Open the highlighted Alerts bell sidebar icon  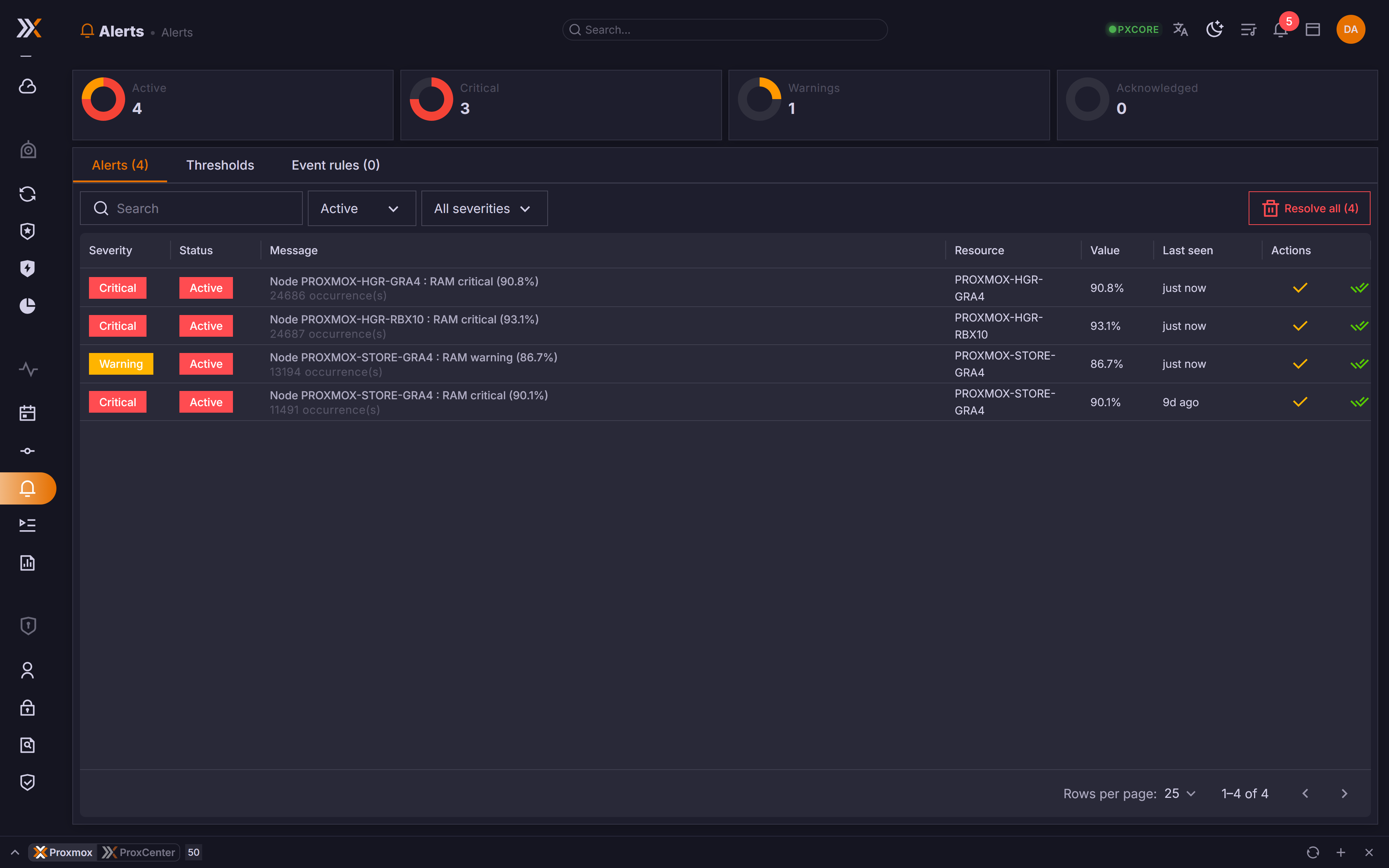pos(27,488)
